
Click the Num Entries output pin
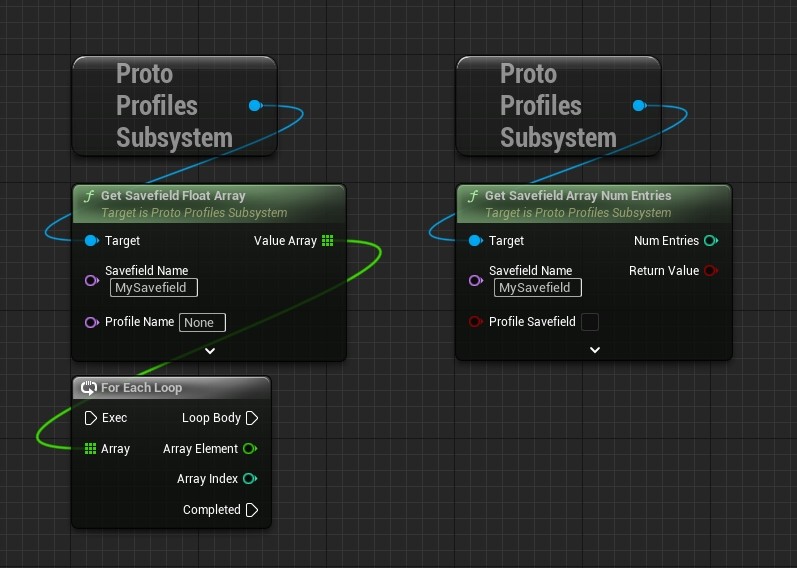coord(710,241)
